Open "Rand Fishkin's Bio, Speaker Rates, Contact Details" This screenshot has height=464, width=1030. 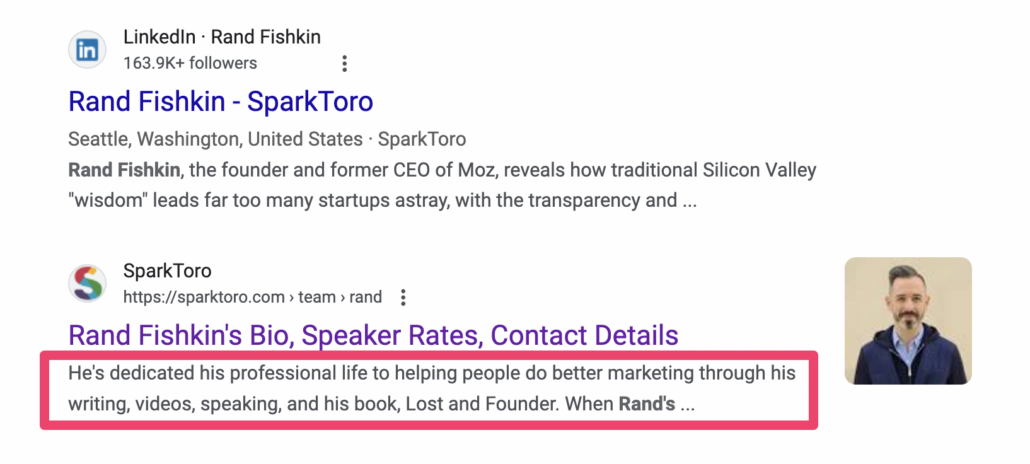[x=373, y=335]
